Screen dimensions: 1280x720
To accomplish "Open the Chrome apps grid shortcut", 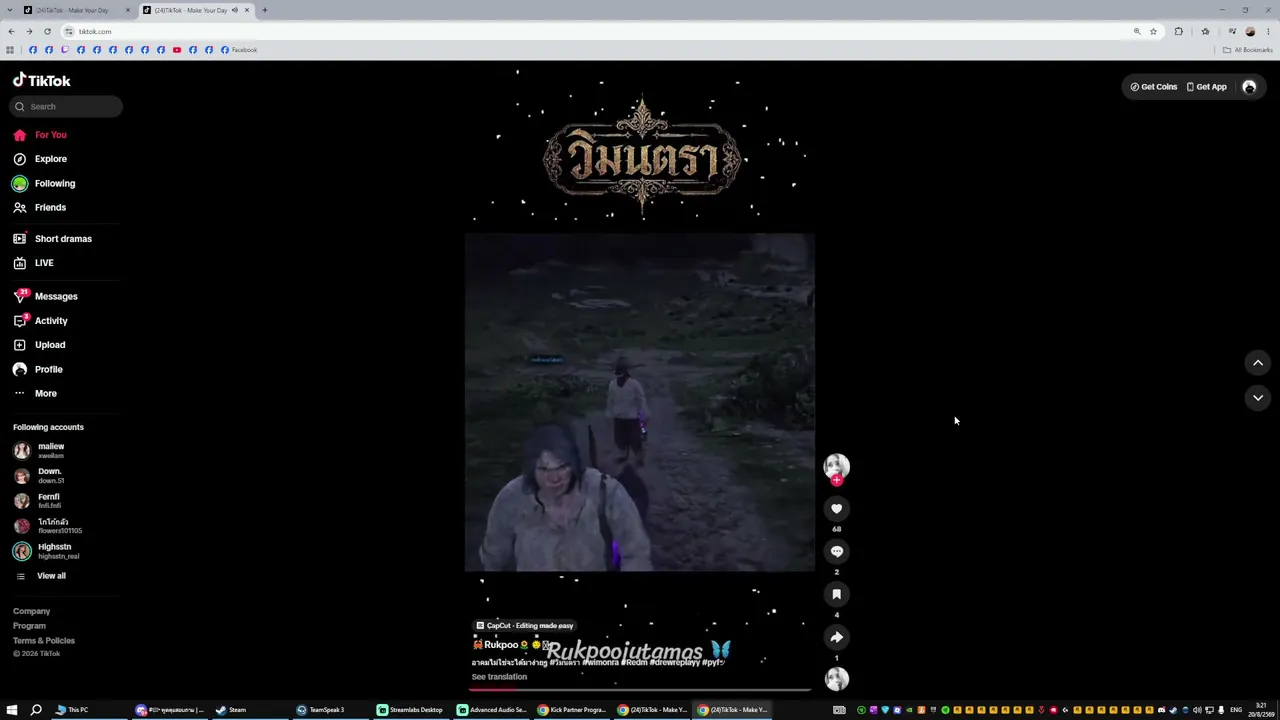I will (x=10, y=50).
